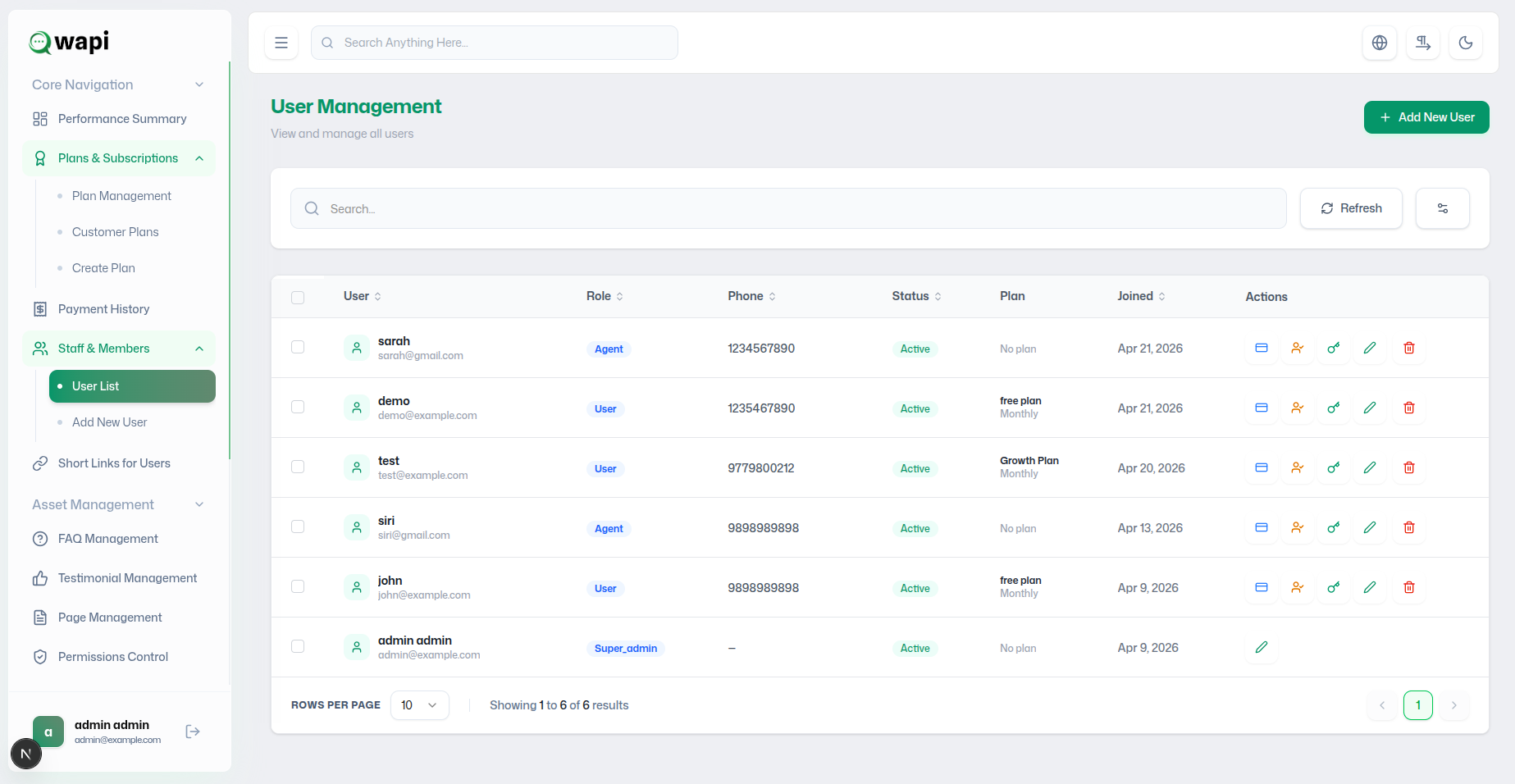Screen dimensions: 1515x784
Task: Open Permissions Control page
Action: click(119, 657)
